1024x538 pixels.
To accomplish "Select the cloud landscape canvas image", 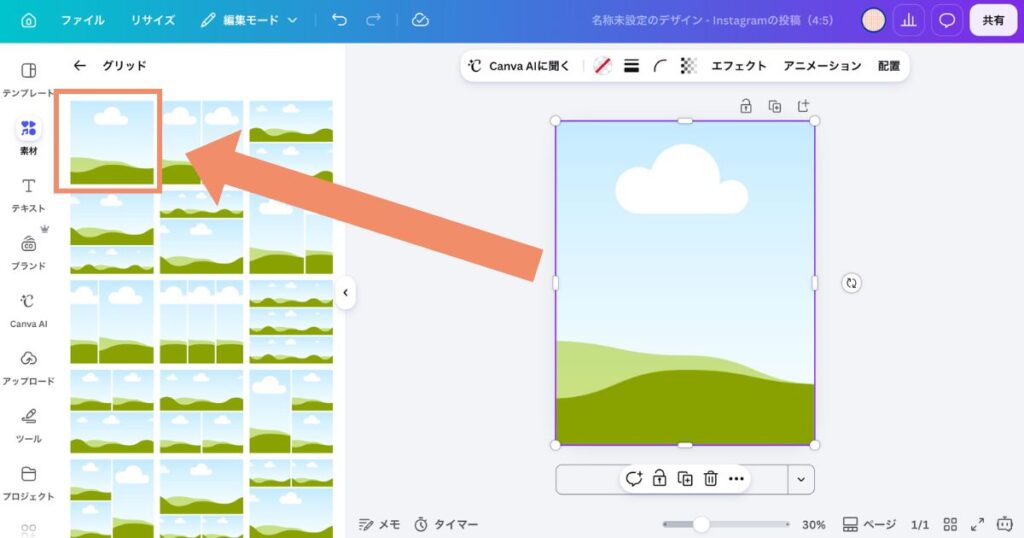I will coord(685,283).
